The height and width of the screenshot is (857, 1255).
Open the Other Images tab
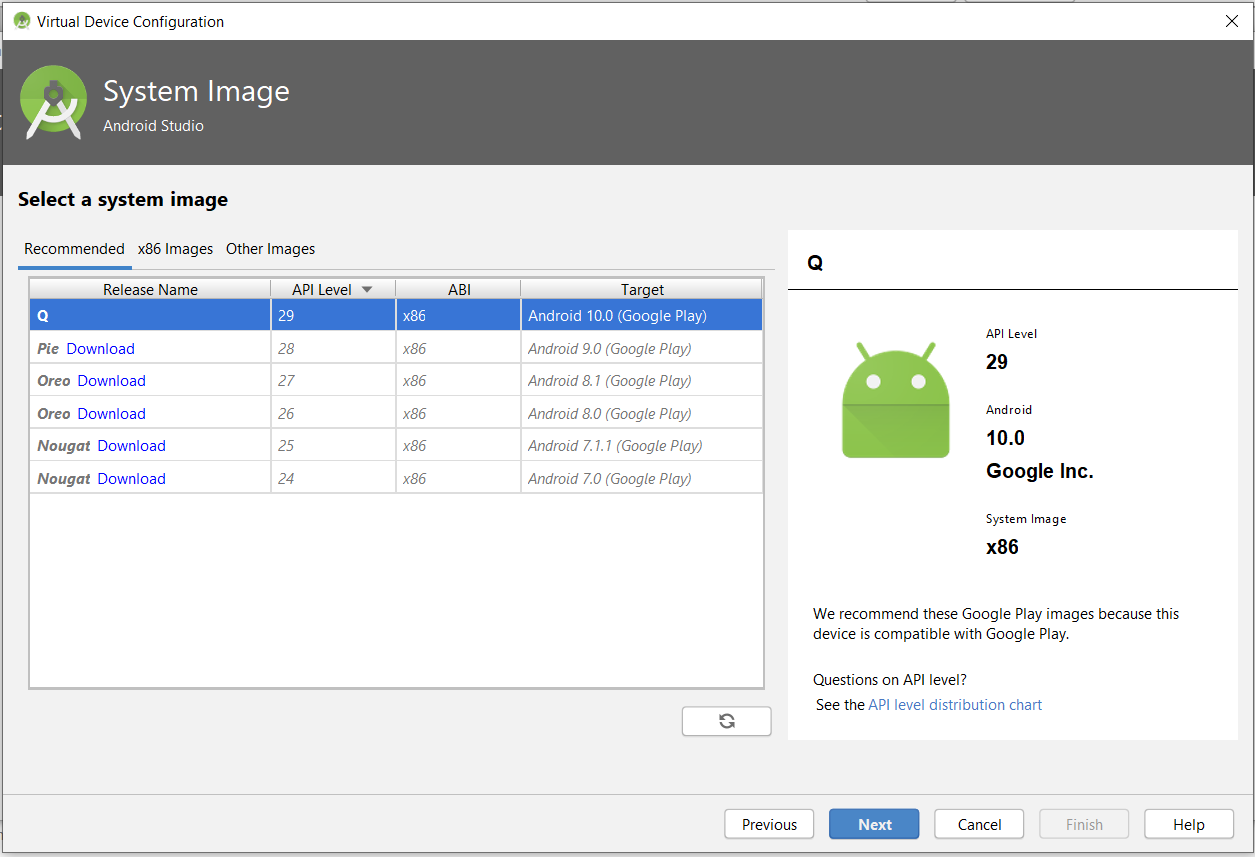click(270, 249)
